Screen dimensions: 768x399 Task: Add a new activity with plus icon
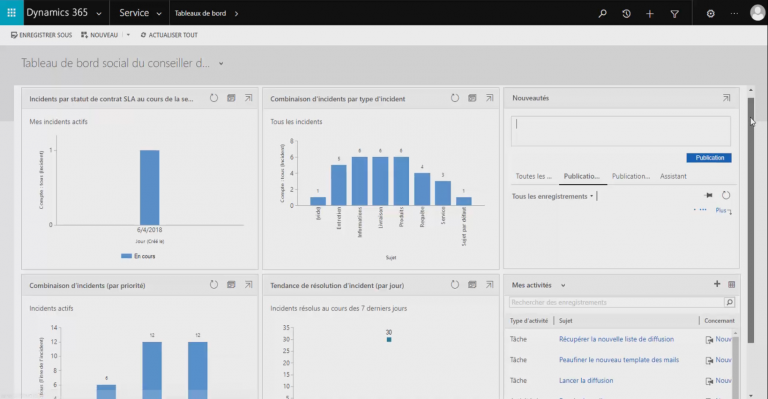(x=717, y=284)
